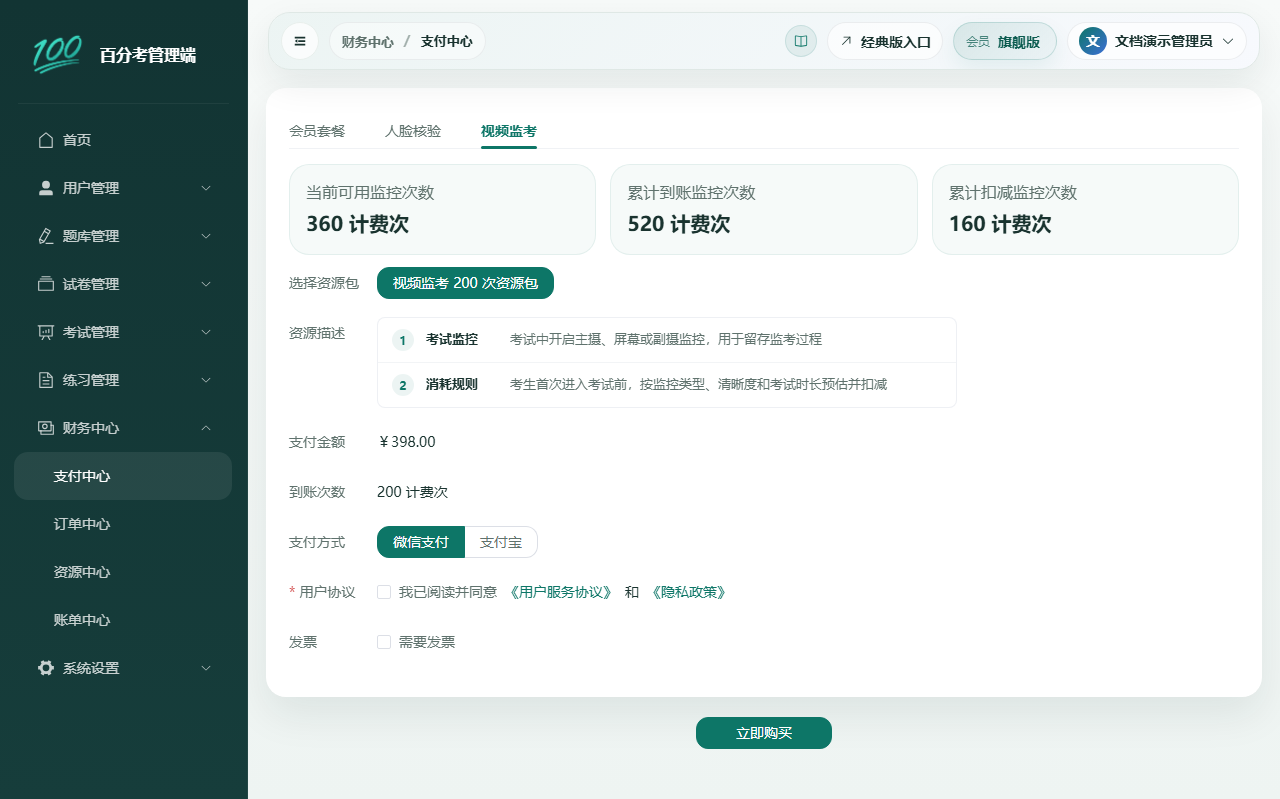Check the 用户协议 agreement checkbox

pyautogui.click(x=384, y=592)
